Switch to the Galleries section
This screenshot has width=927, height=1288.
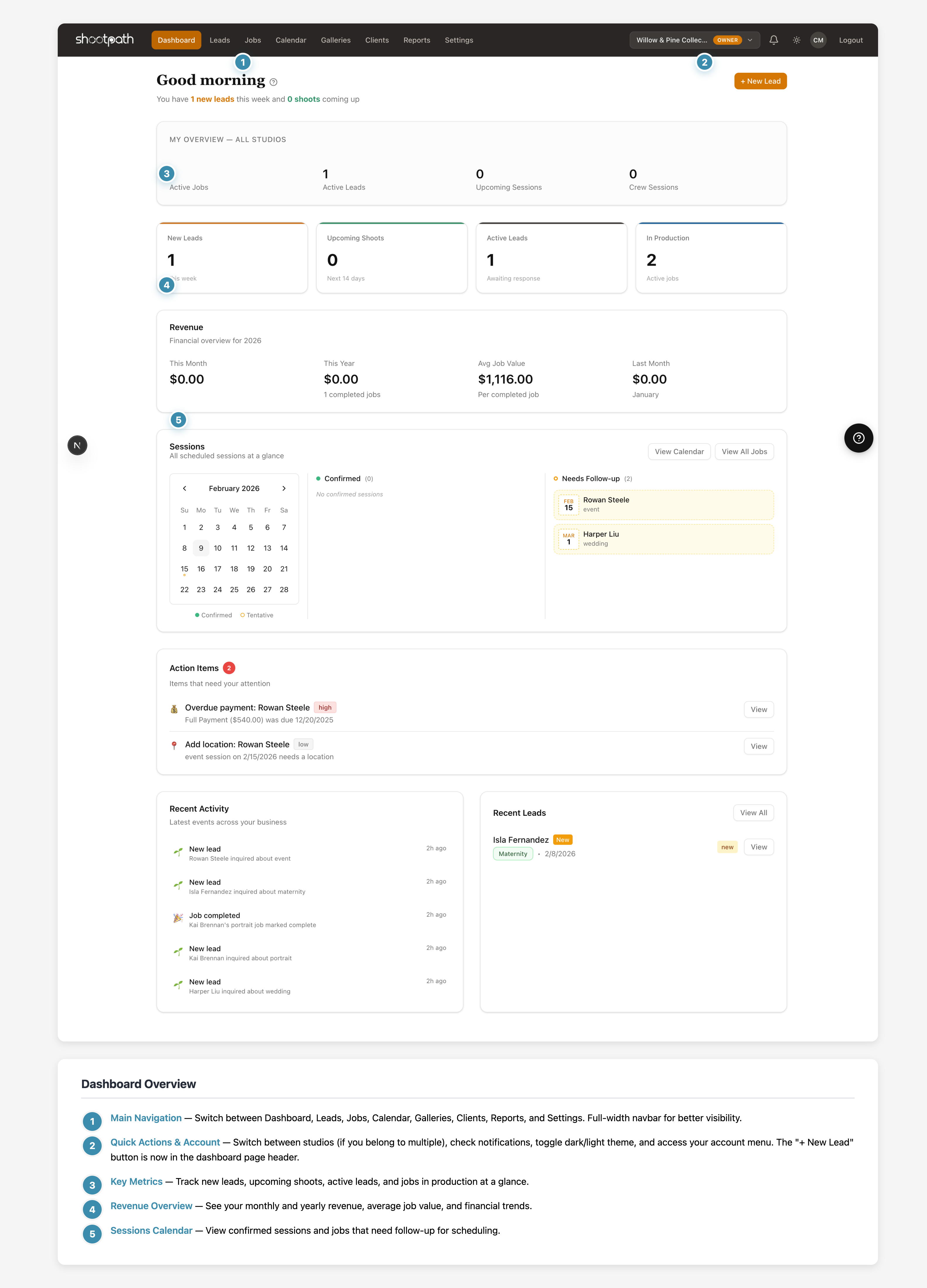pyautogui.click(x=335, y=40)
